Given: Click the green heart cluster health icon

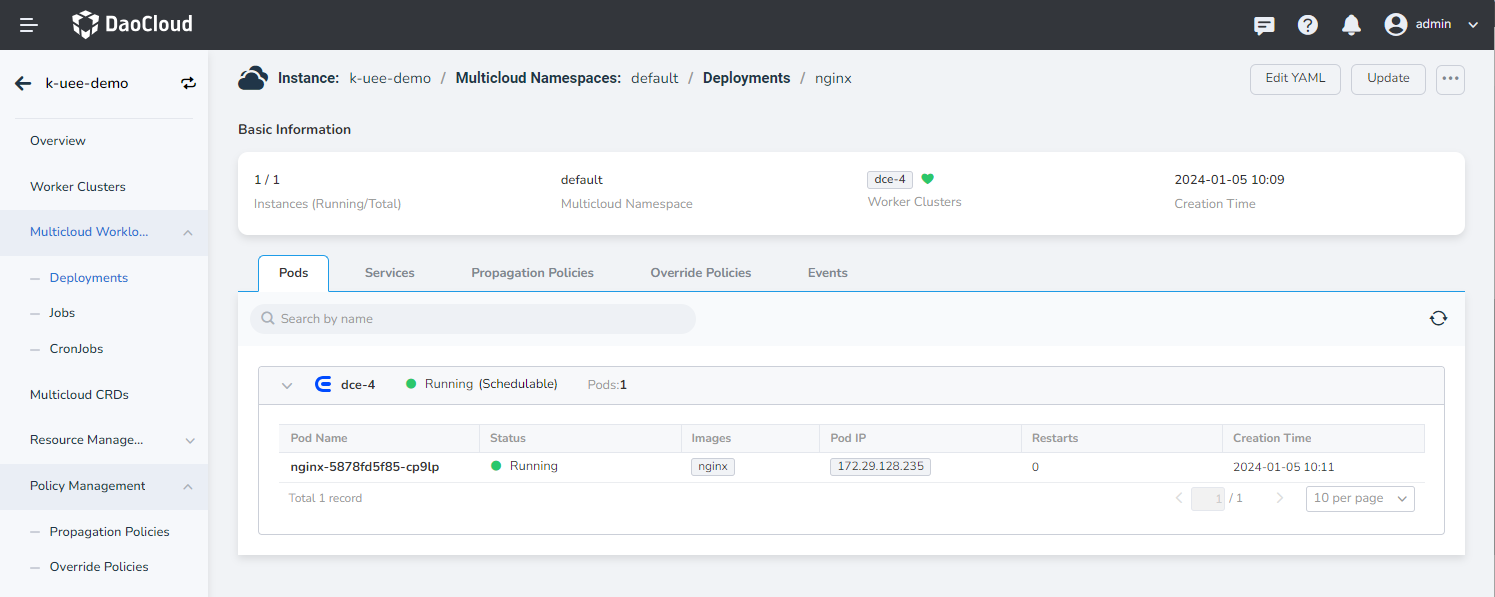Looking at the screenshot, I should [x=927, y=180].
